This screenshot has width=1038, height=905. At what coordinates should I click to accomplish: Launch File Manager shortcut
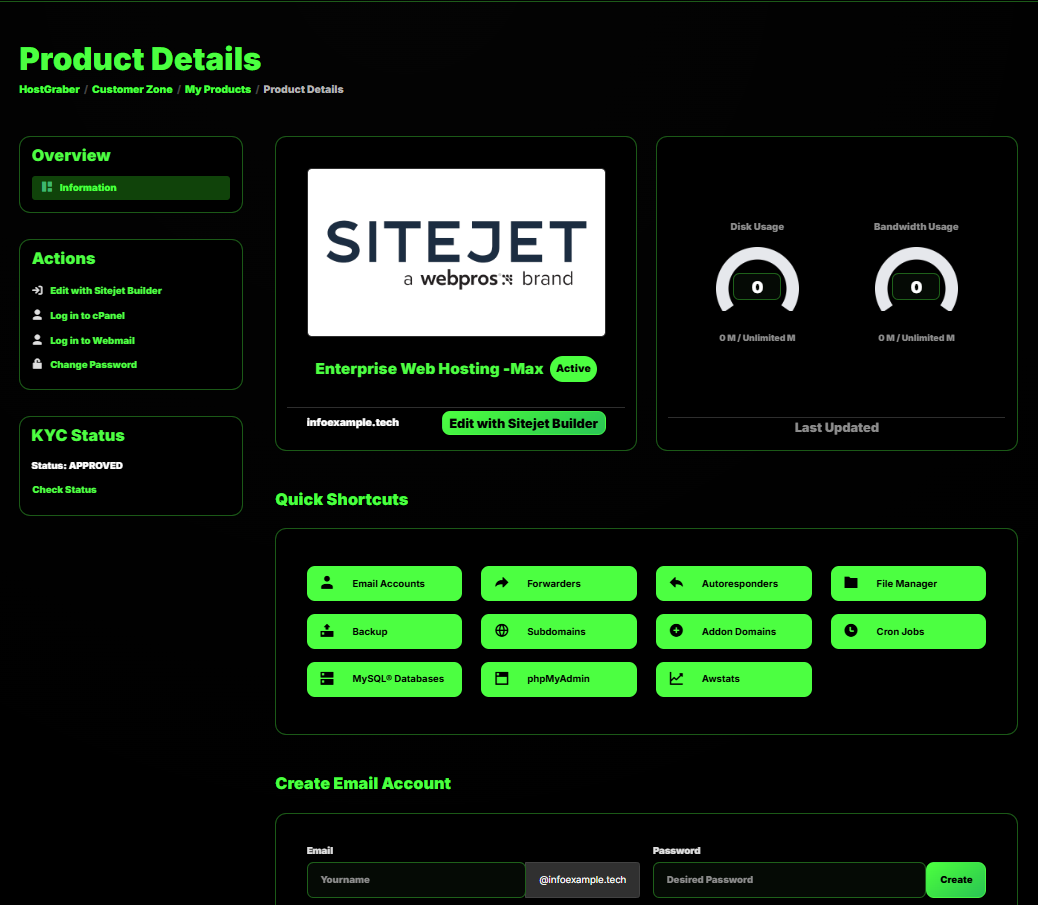pos(908,583)
